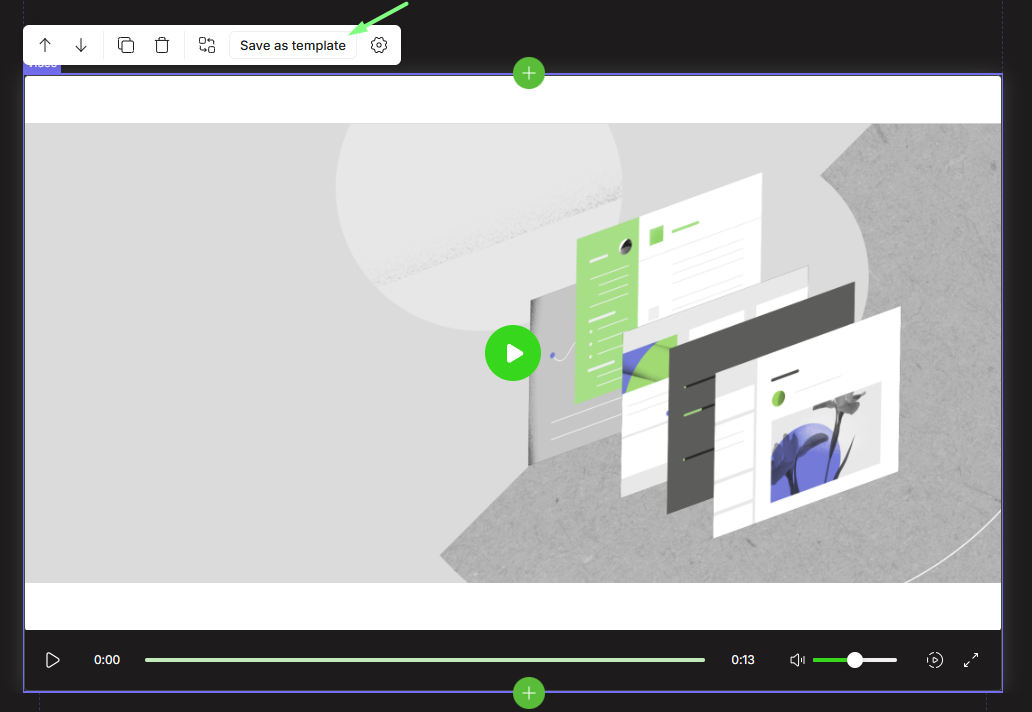Screen dimensions: 1032x712
Task: Select the Video block label tag
Action: (42, 66)
